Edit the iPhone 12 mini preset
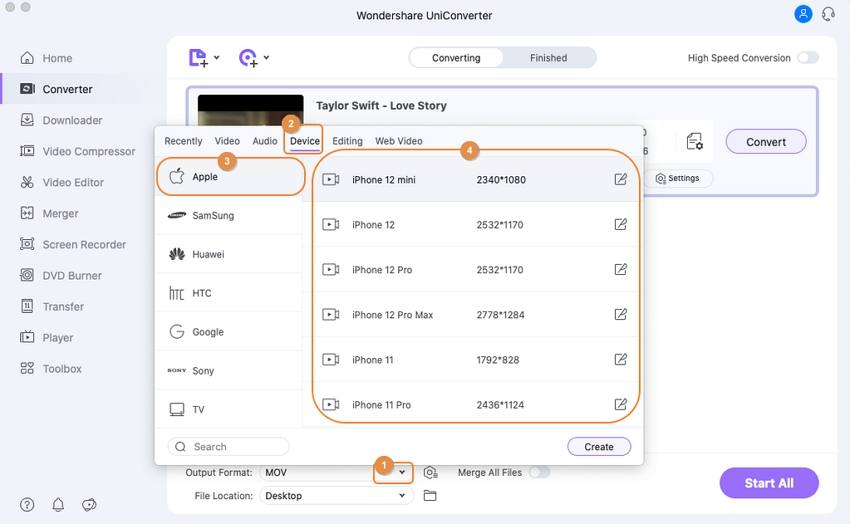 point(621,179)
